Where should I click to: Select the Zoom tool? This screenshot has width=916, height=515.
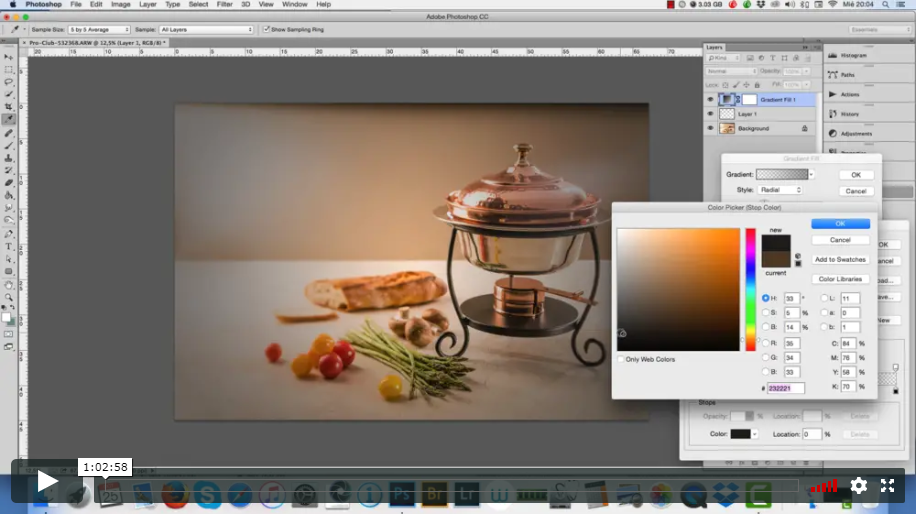[8, 297]
